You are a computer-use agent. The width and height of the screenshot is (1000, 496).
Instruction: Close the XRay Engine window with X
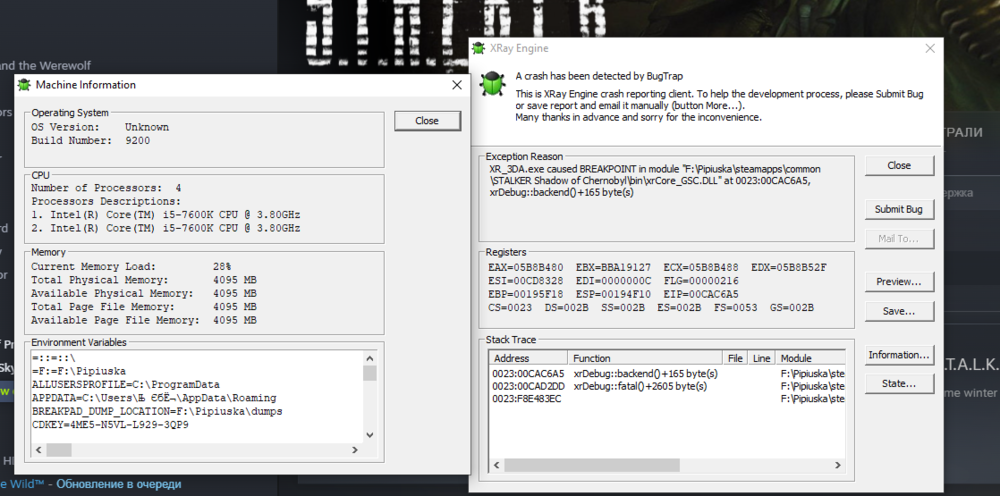tap(930, 48)
